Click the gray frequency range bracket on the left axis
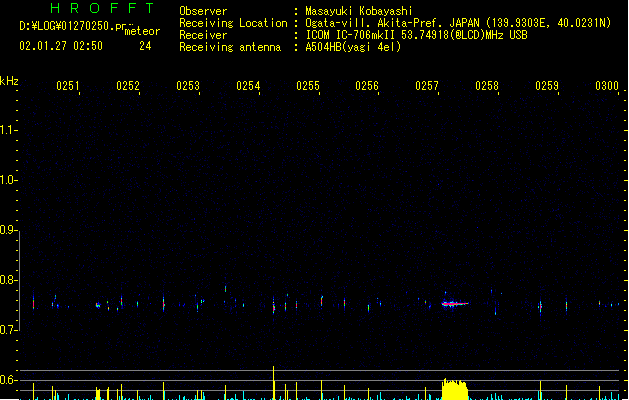The height and width of the screenshot is (400, 629). (19, 280)
